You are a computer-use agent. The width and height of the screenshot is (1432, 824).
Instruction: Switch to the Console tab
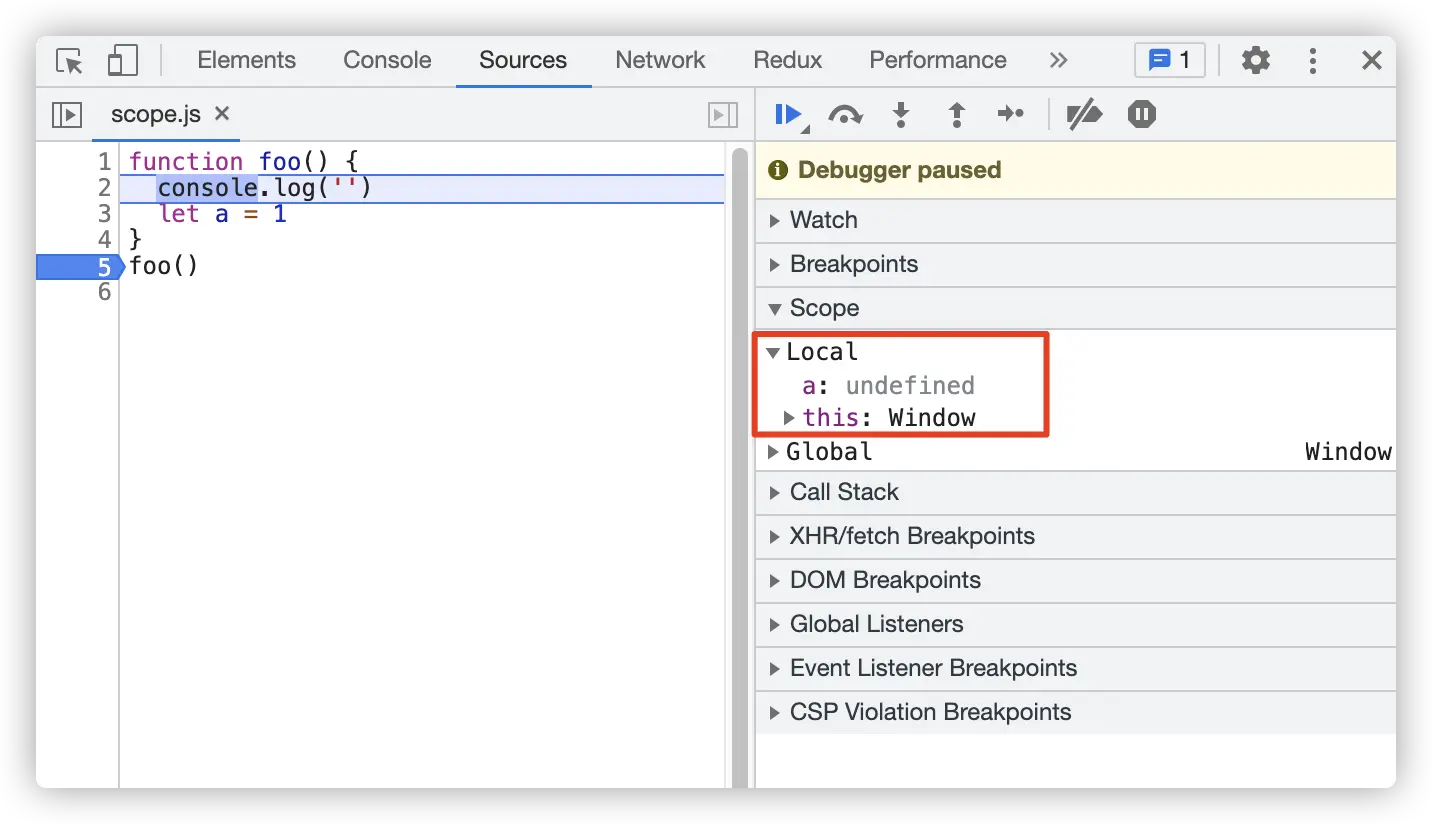(x=387, y=60)
